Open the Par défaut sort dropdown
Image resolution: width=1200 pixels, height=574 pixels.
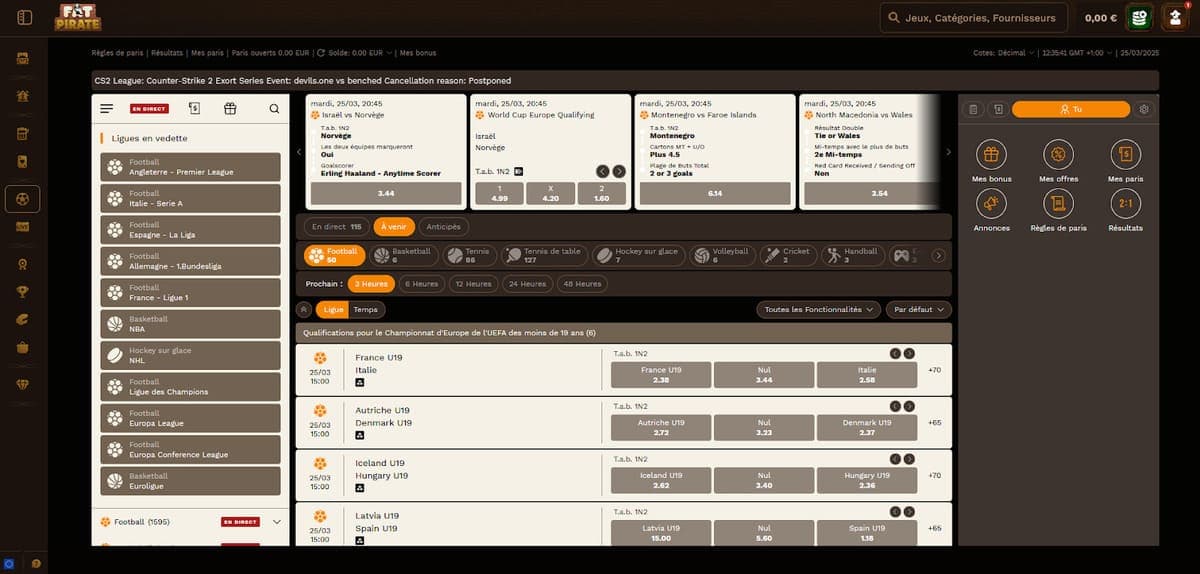(919, 310)
